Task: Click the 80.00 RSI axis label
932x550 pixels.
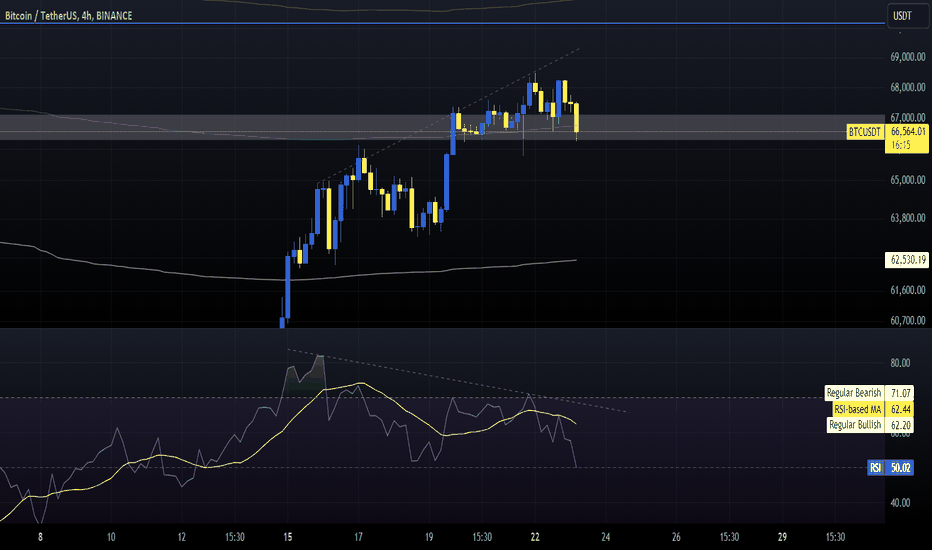Action: click(900, 363)
